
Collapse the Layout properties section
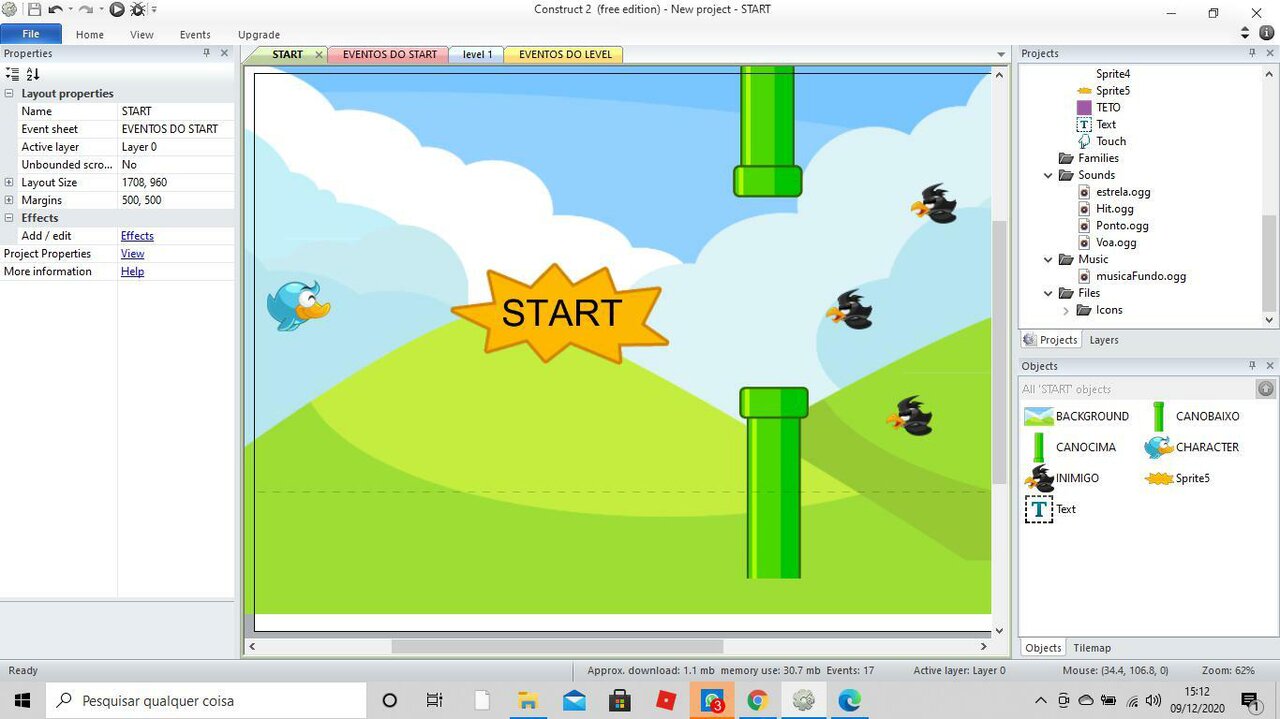(x=9, y=93)
